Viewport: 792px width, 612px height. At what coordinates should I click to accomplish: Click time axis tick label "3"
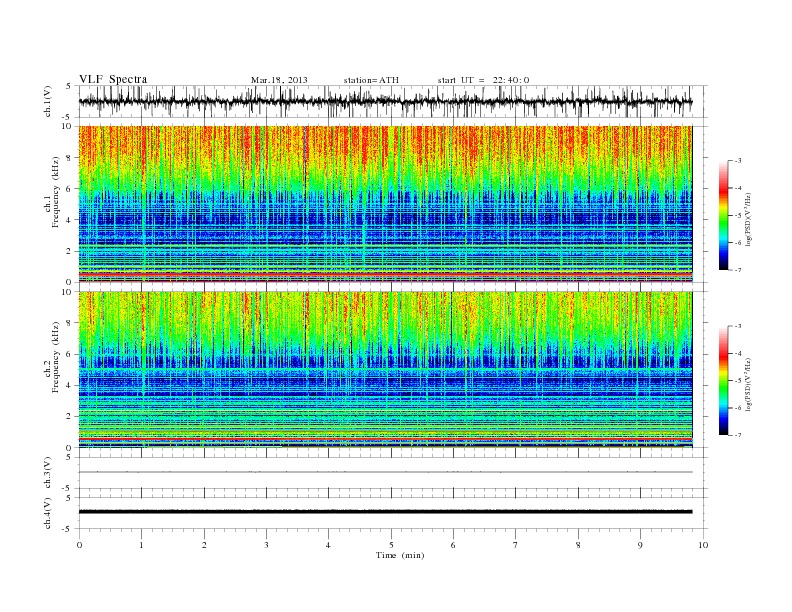pos(266,545)
